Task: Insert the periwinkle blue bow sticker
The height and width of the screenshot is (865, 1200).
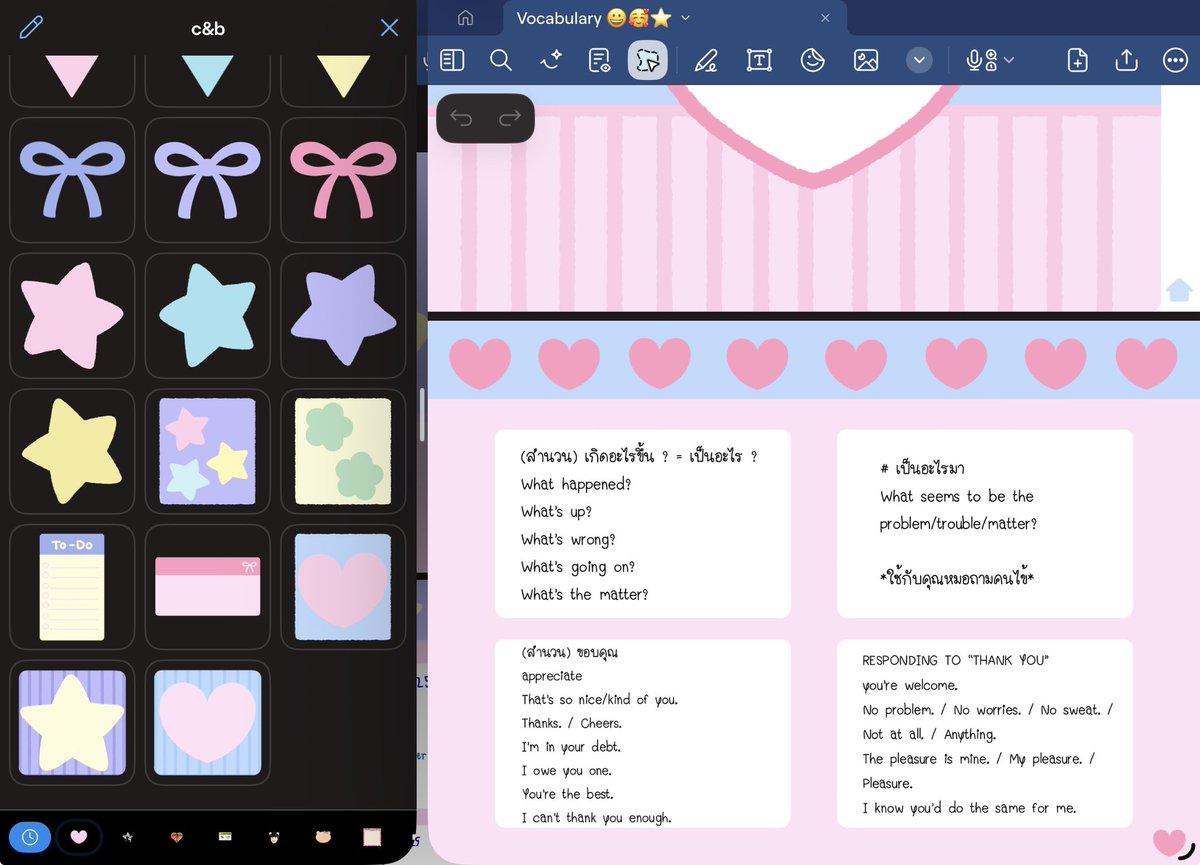Action: [x=72, y=180]
